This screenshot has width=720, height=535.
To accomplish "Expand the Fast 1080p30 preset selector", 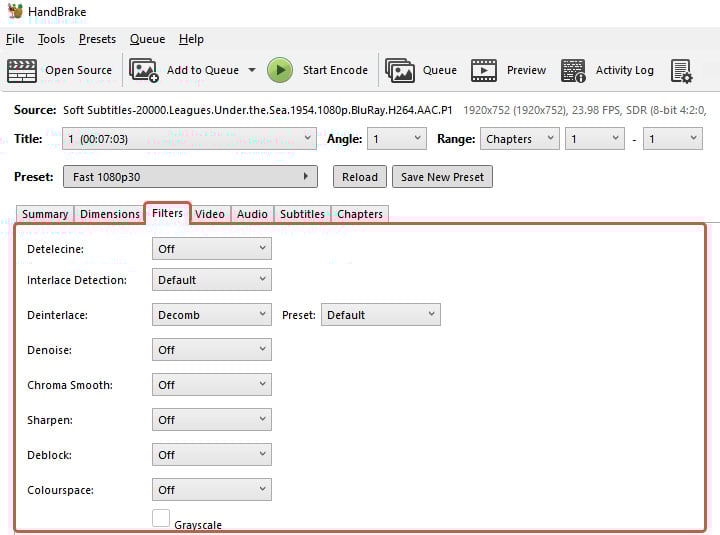I will [x=190, y=177].
